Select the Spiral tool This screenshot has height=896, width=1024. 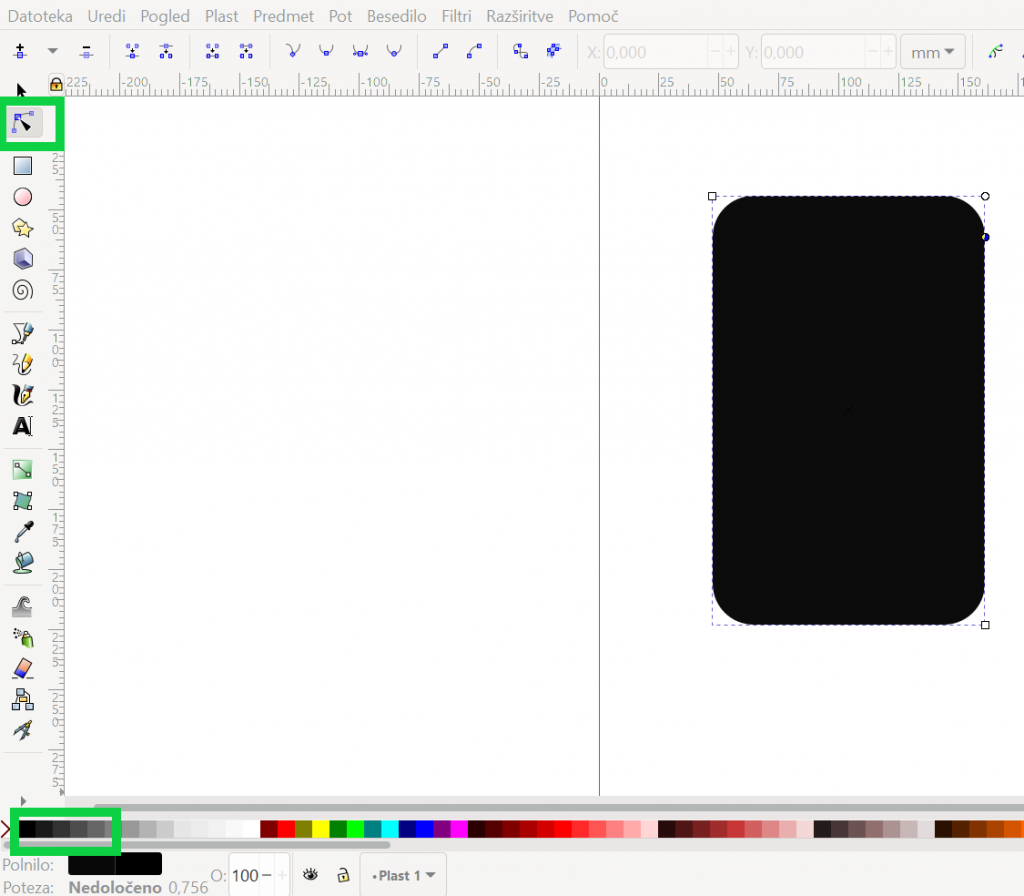point(23,290)
